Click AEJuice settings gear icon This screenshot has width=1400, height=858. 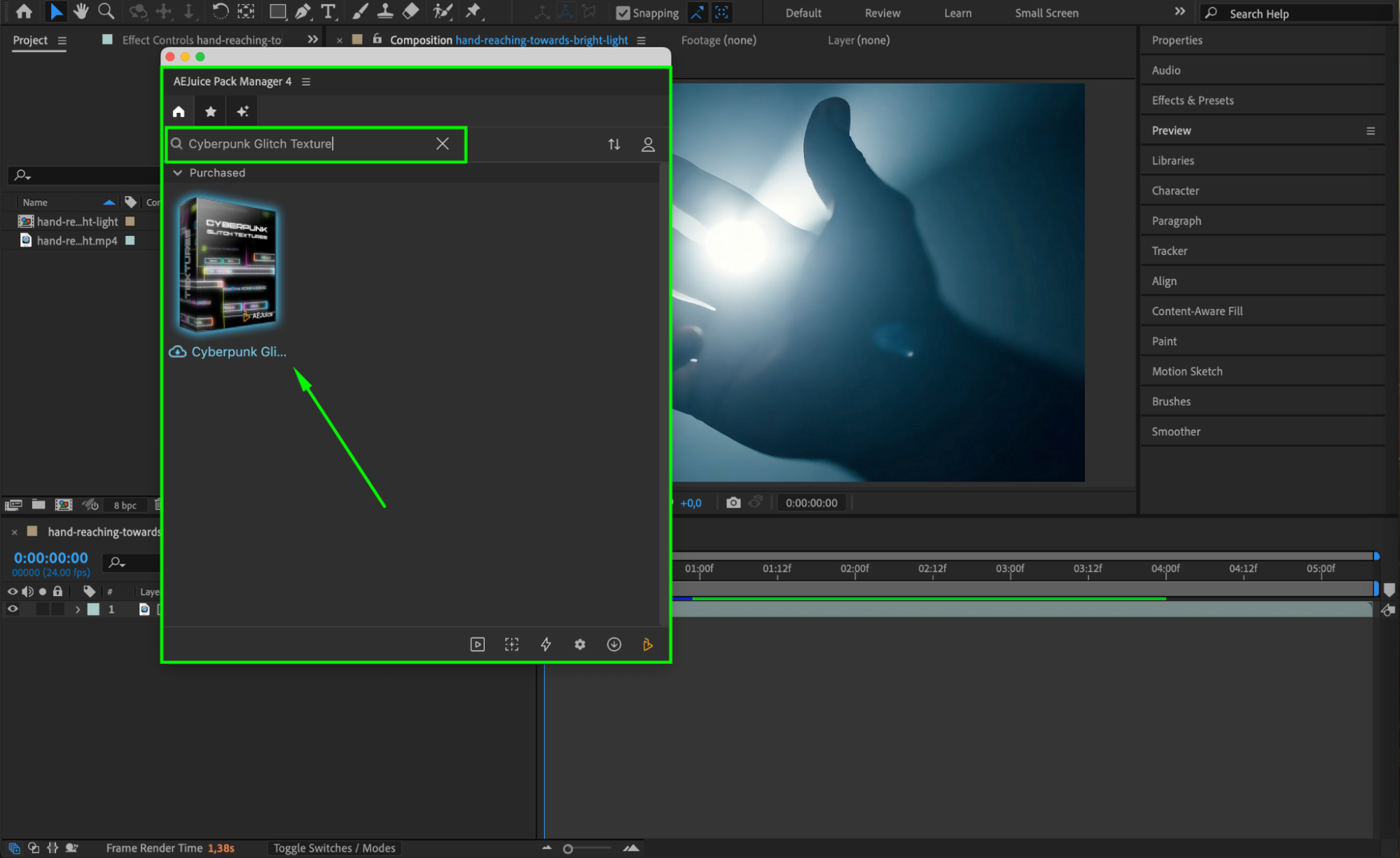coord(580,644)
